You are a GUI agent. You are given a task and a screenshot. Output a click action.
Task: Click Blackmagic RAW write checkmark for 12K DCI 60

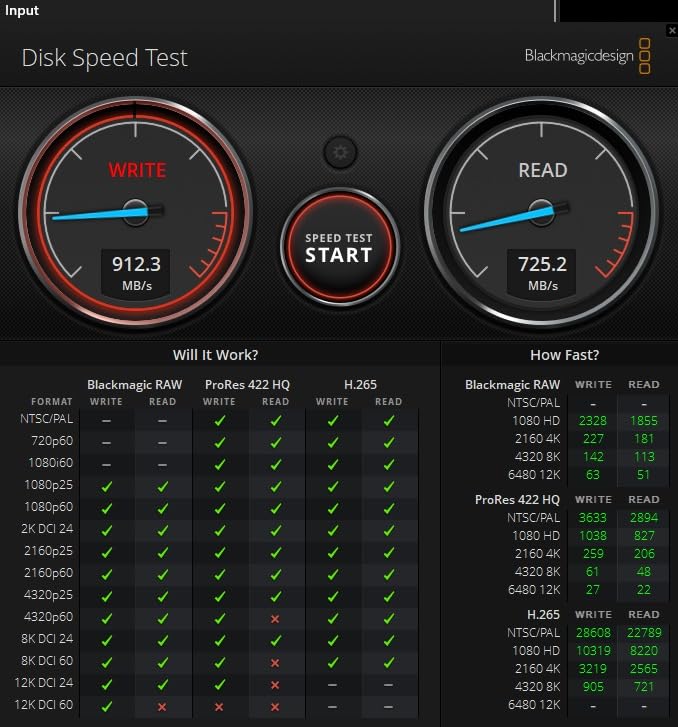coord(107,706)
